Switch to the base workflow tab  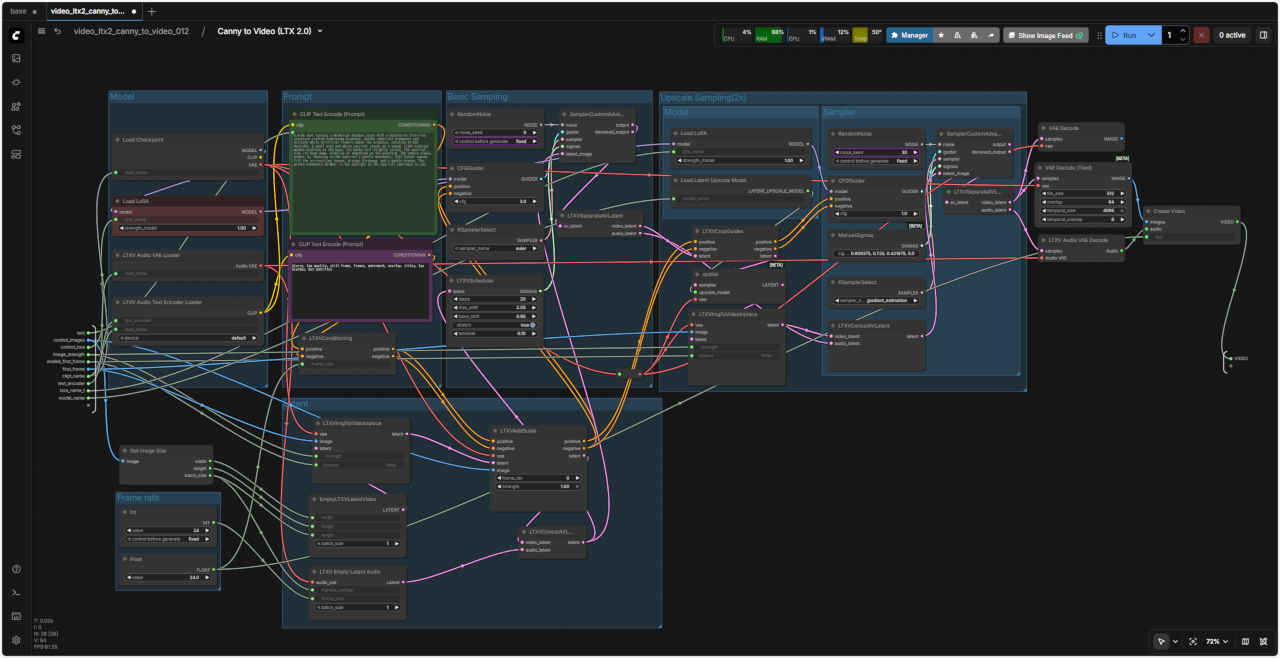18,11
